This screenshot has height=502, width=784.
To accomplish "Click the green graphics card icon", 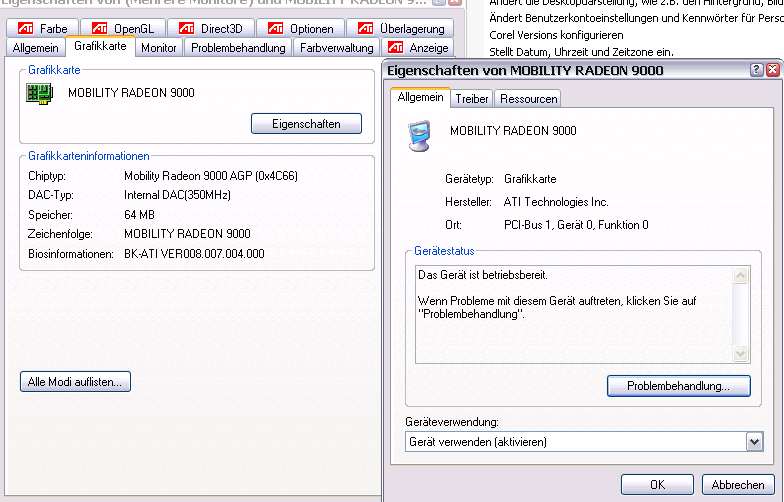I will 40,94.
